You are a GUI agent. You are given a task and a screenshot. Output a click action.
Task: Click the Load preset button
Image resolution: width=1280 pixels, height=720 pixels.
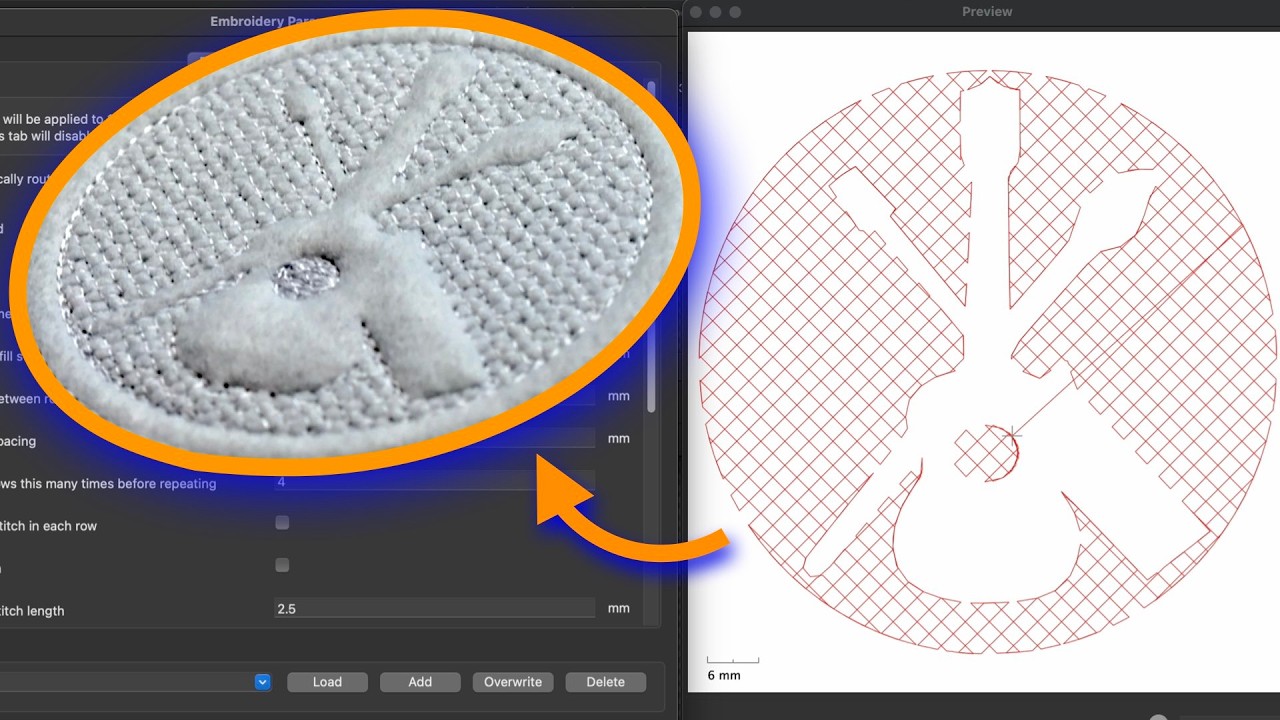(327, 682)
